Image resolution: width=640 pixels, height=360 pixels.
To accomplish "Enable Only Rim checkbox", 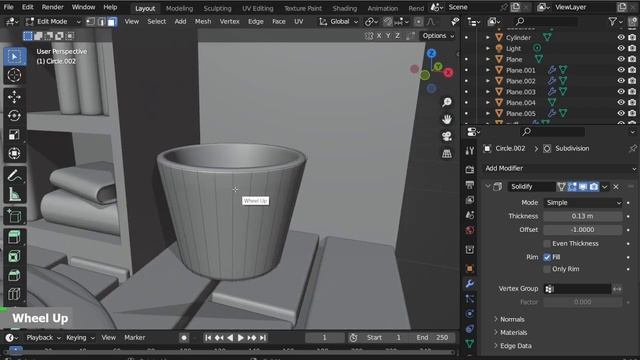I will (x=547, y=269).
